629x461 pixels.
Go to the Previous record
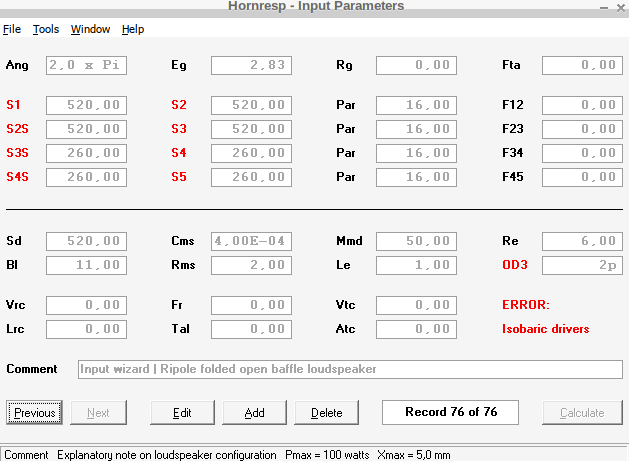click(x=34, y=412)
